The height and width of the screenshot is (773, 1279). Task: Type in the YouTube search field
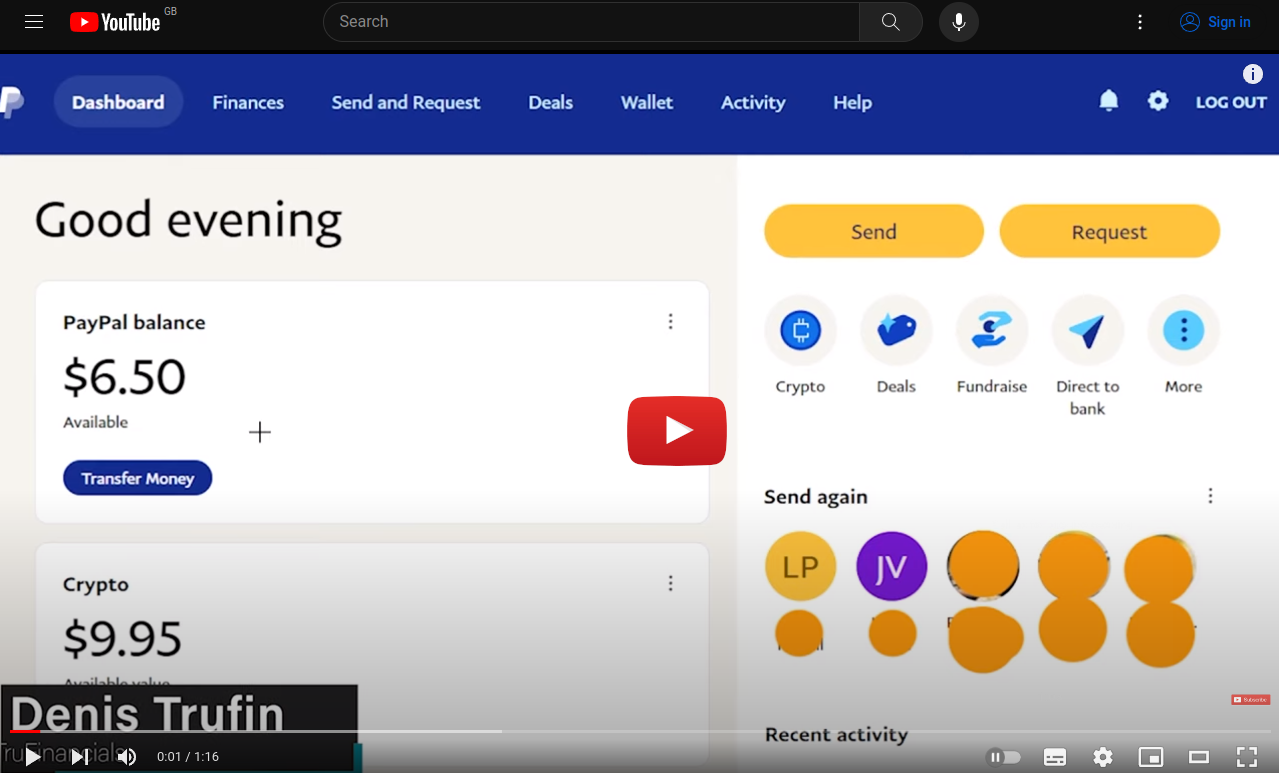(x=590, y=22)
